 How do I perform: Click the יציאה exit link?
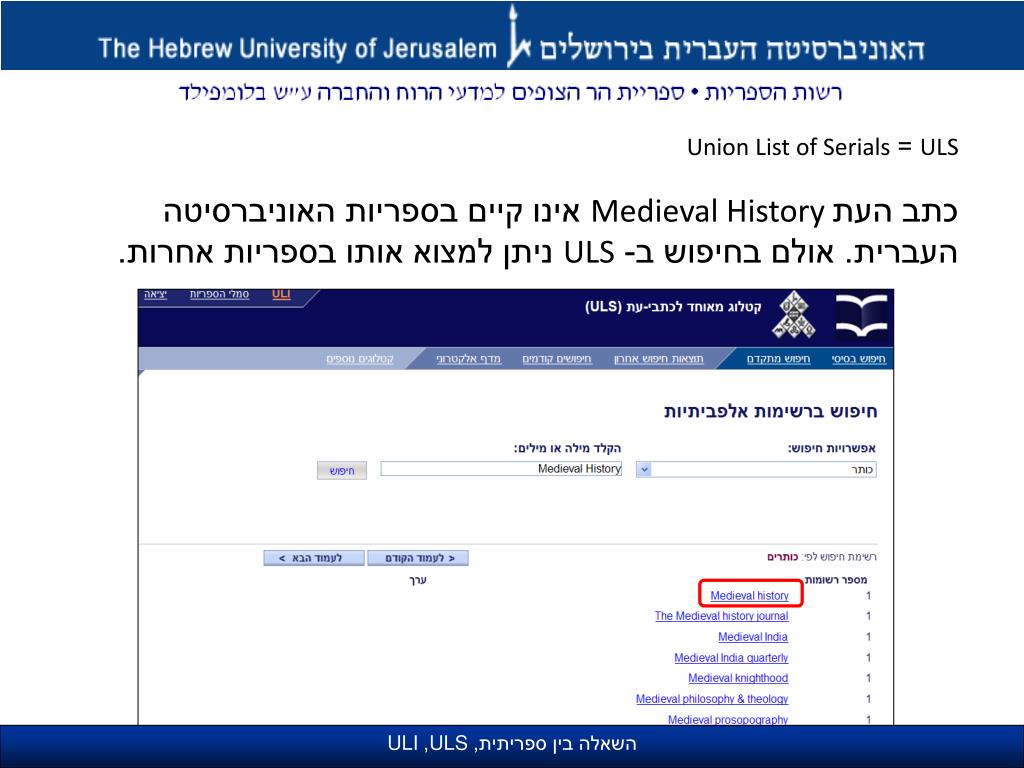155,294
